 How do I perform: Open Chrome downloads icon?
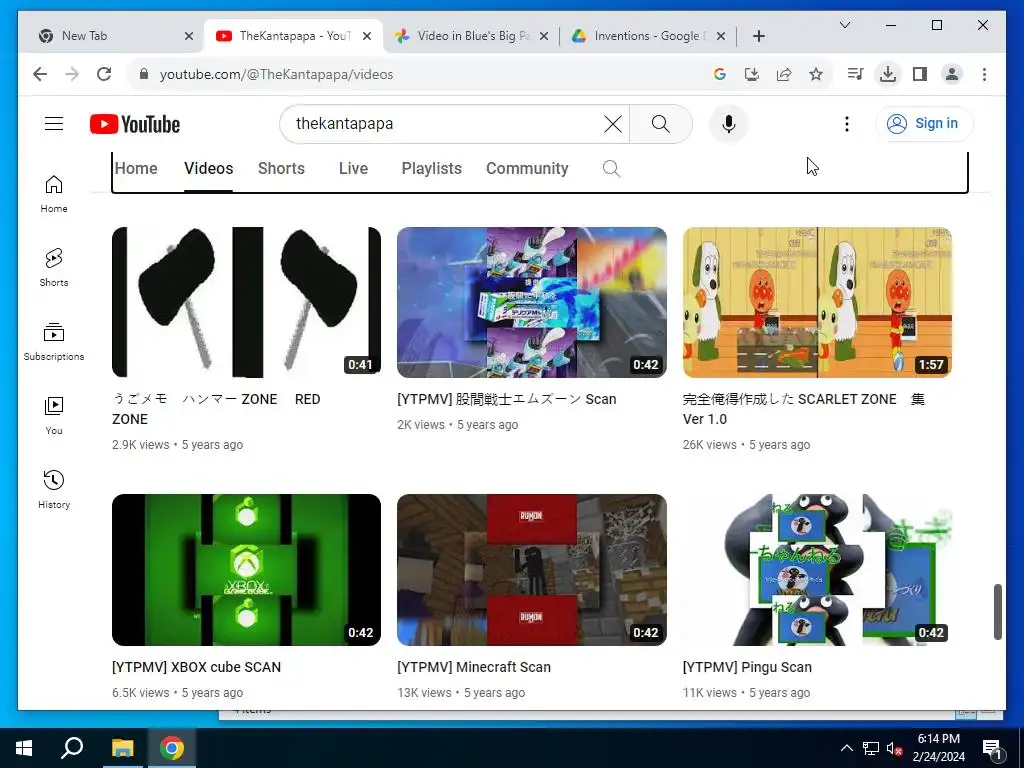point(888,74)
